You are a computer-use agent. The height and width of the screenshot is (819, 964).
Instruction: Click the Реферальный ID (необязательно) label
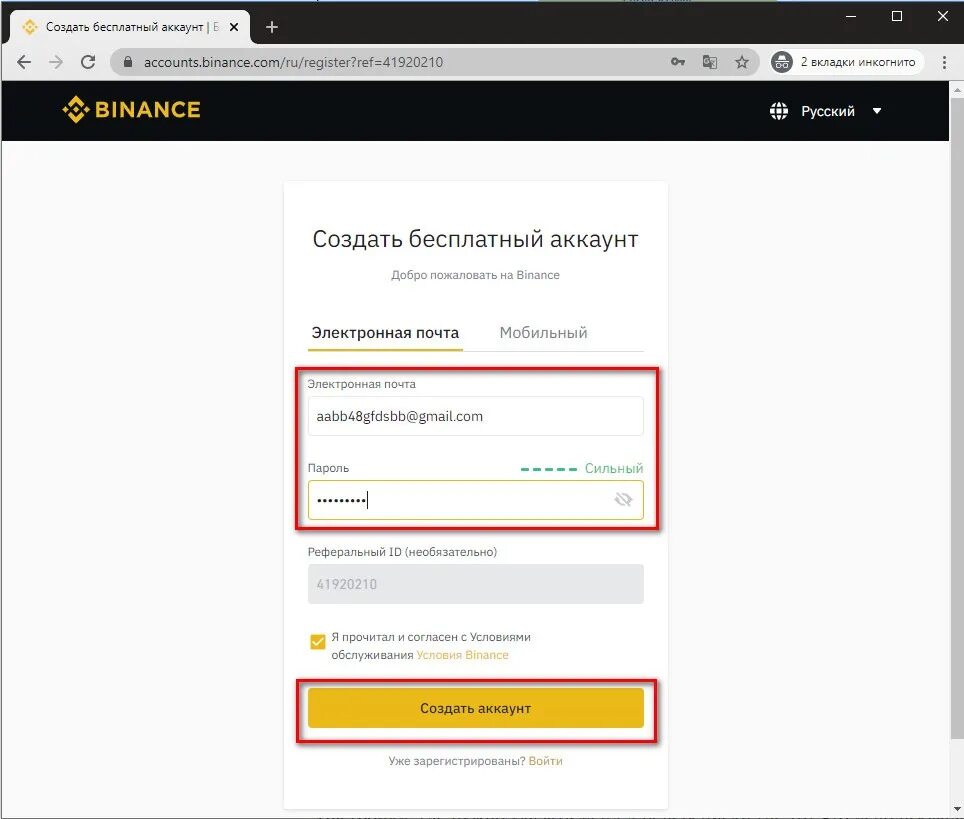402,552
